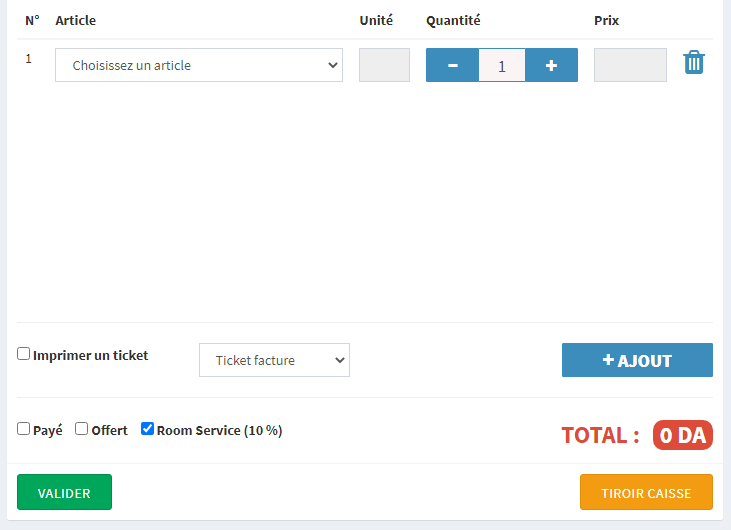
Task: Click the Unité input field
Action: (384, 65)
